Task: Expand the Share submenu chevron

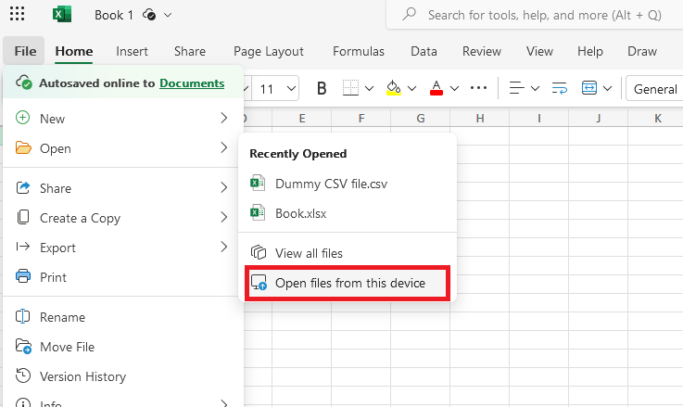Action: [224, 188]
